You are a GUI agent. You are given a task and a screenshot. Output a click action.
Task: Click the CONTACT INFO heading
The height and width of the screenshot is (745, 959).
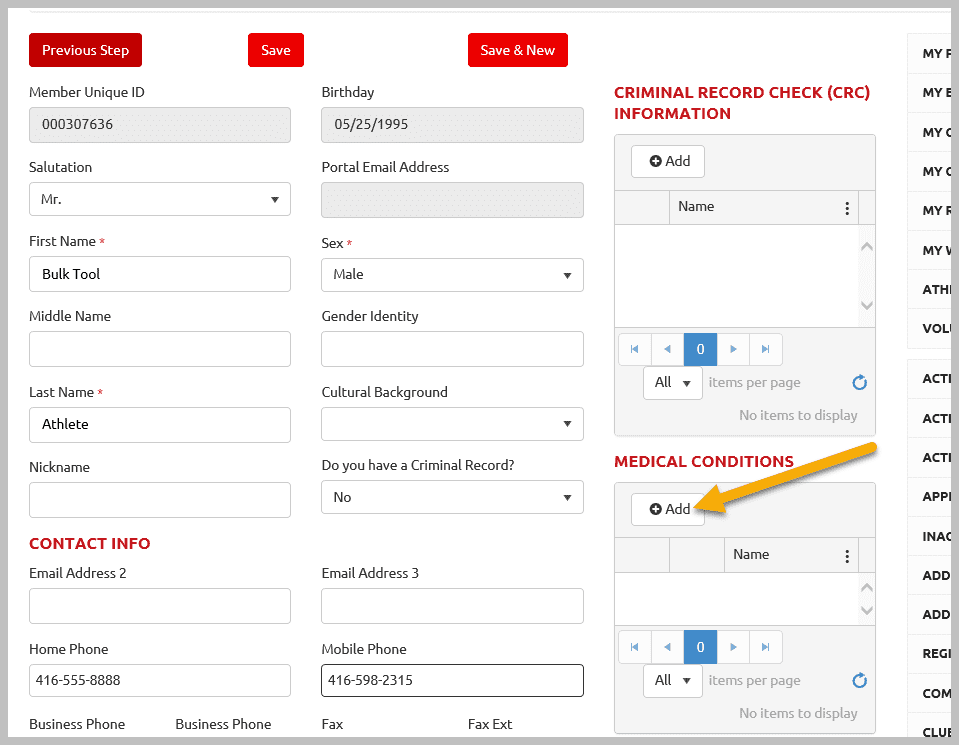pos(90,544)
